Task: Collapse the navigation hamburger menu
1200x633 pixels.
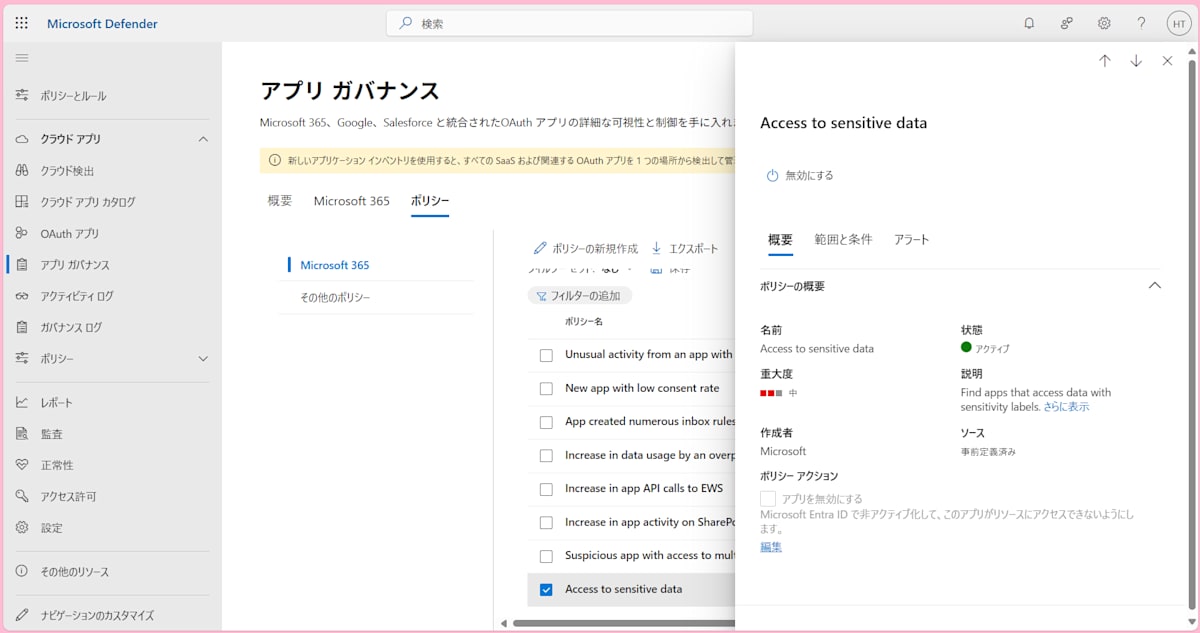Action: (22, 58)
